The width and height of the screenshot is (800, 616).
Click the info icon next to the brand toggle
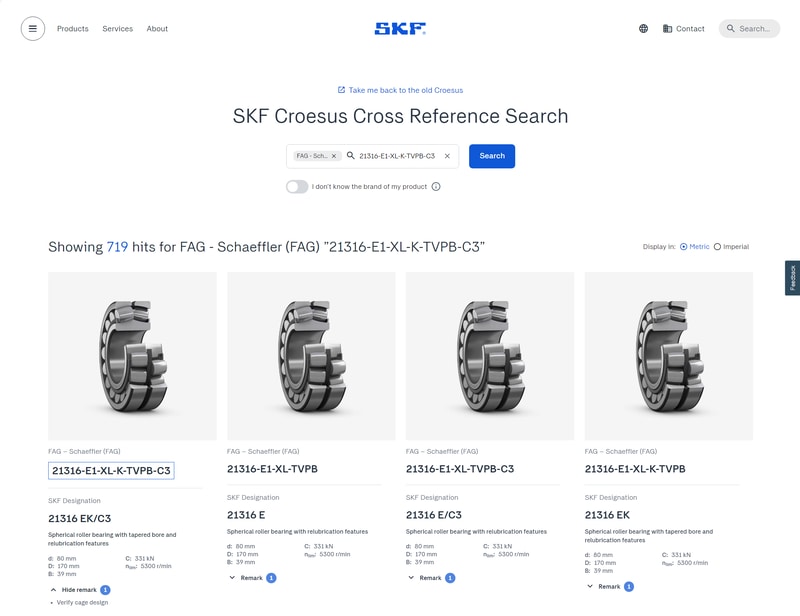click(x=436, y=186)
